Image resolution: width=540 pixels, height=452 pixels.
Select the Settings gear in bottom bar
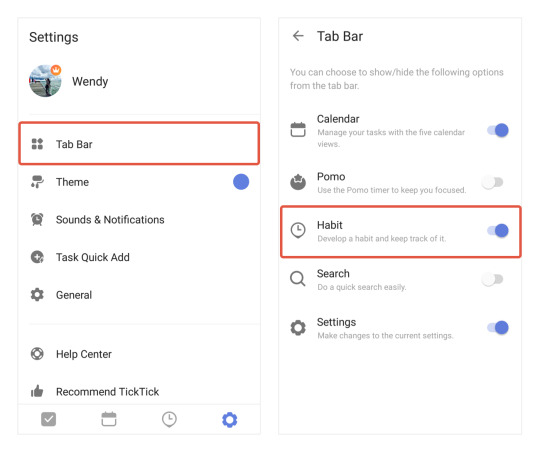pos(230,420)
